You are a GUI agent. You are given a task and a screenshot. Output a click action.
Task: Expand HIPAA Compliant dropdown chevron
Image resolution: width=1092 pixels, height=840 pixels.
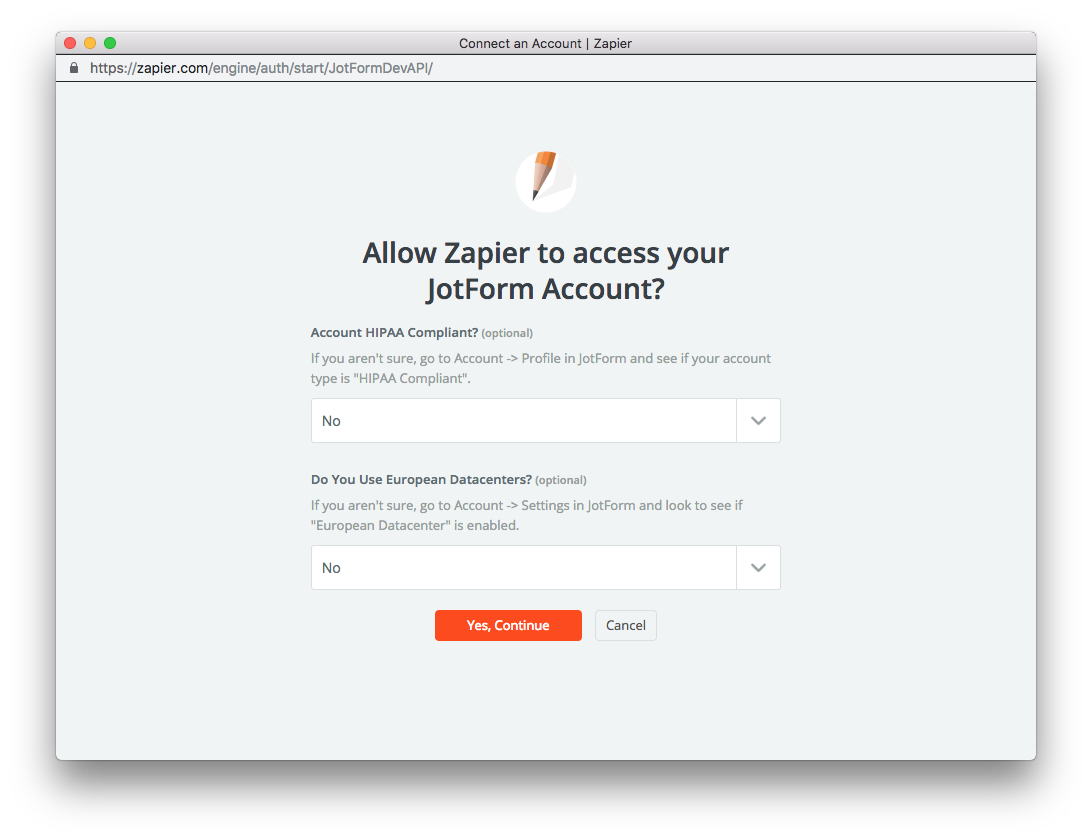tap(758, 421)
